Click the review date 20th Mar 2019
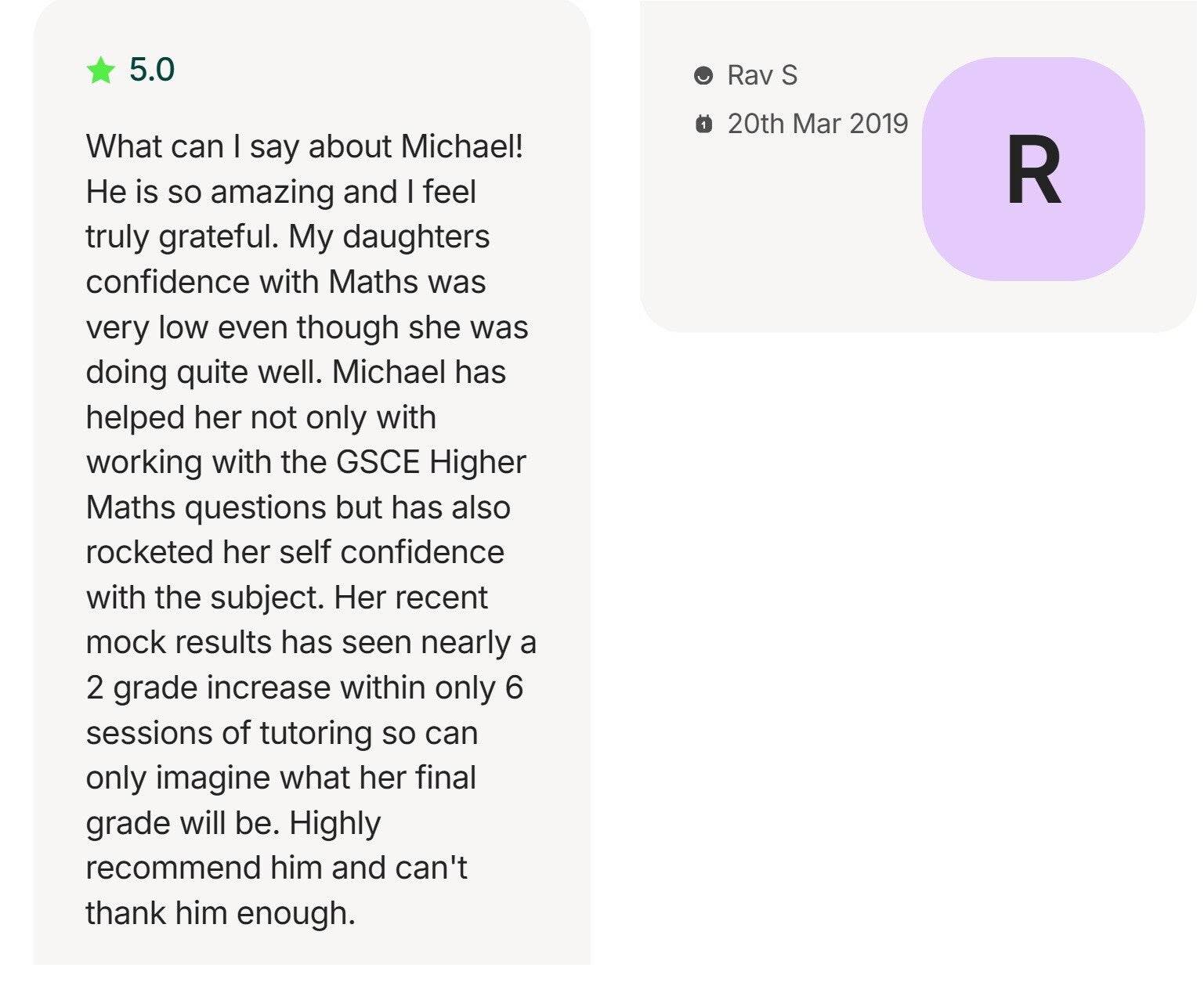 tap(817, 124)
